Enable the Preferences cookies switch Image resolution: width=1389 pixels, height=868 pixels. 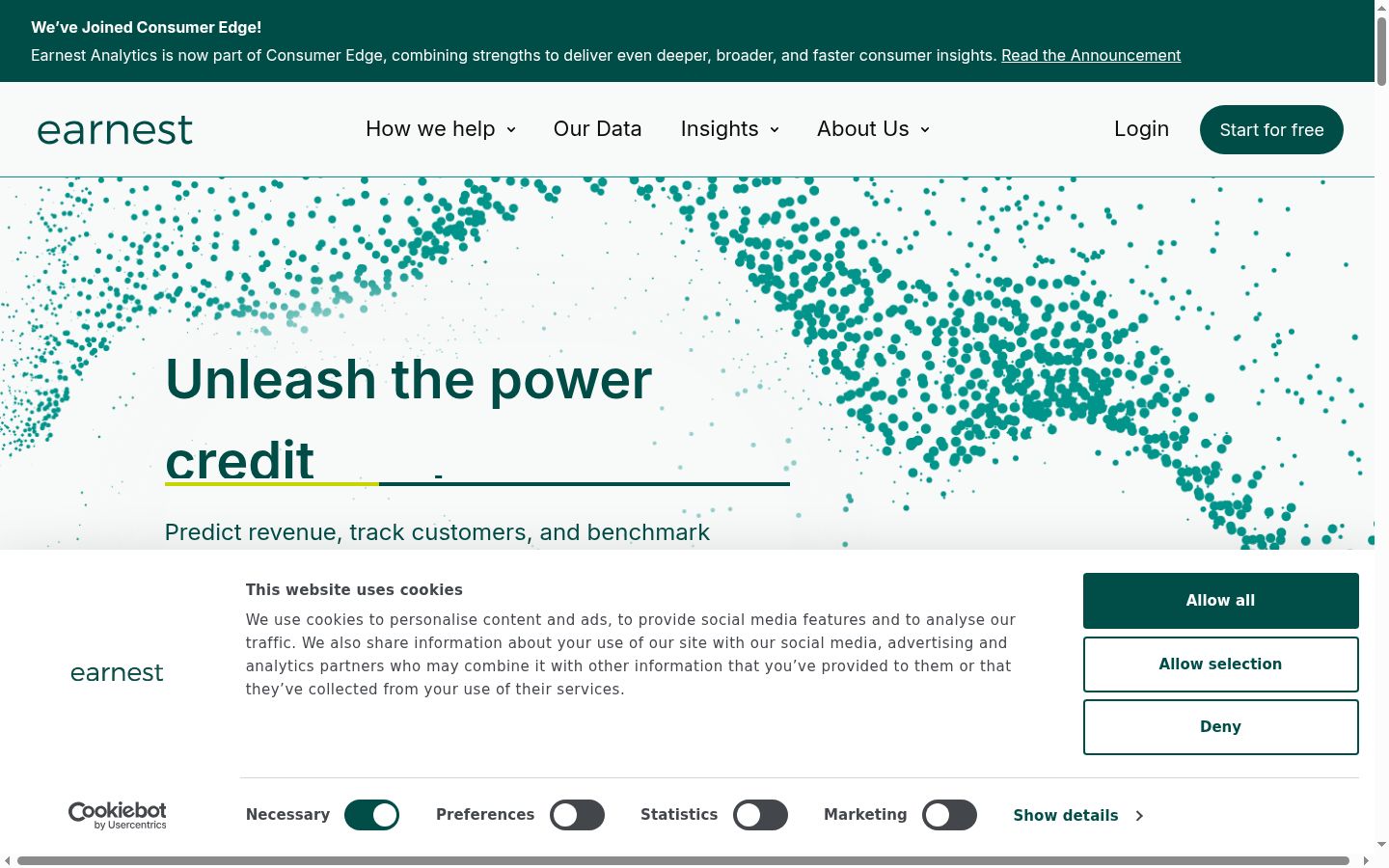577,815
